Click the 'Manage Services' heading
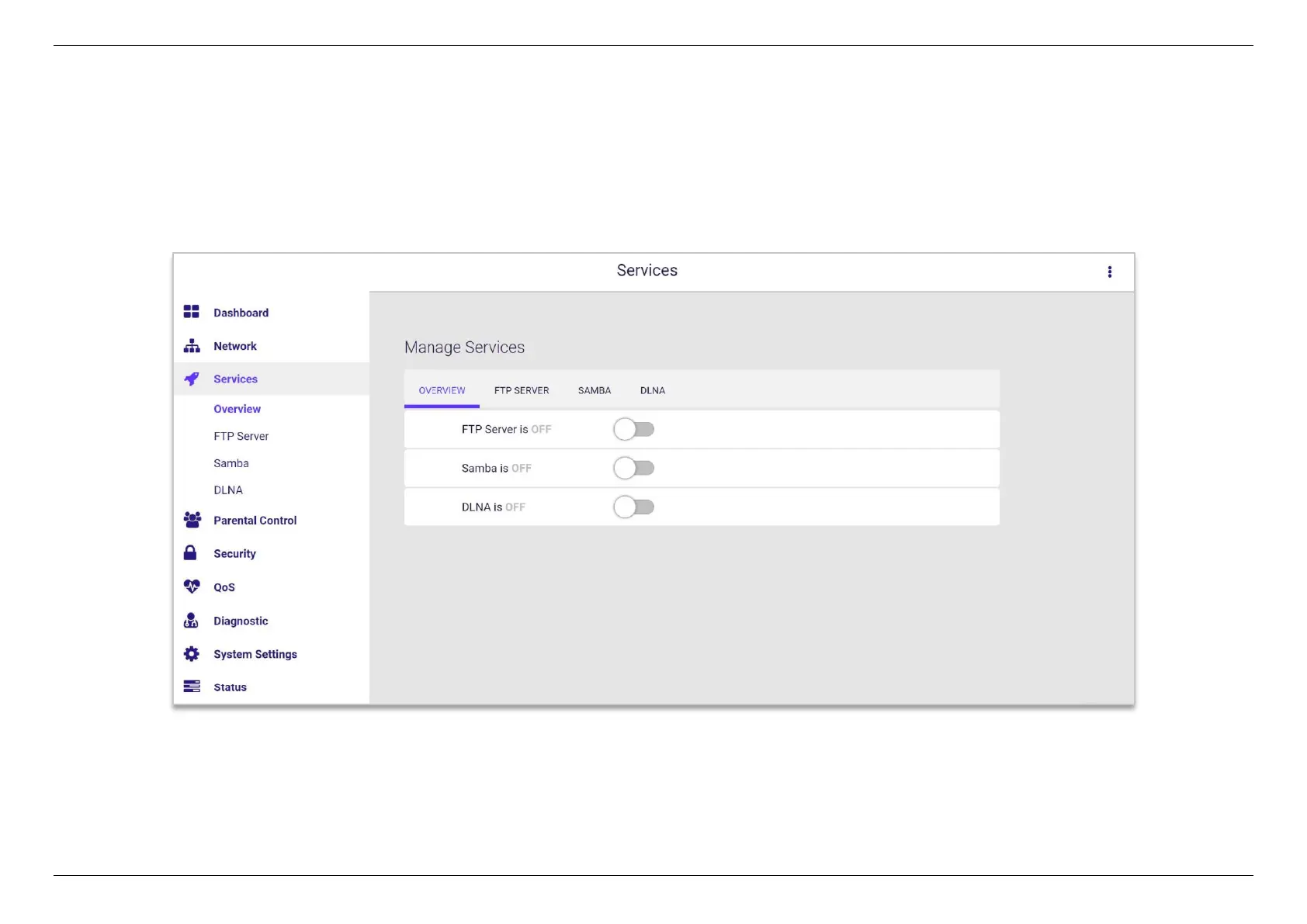Image resolution: width=1307 pixels, height=924 pixels. pyautogui.click(x=464, y=348)
